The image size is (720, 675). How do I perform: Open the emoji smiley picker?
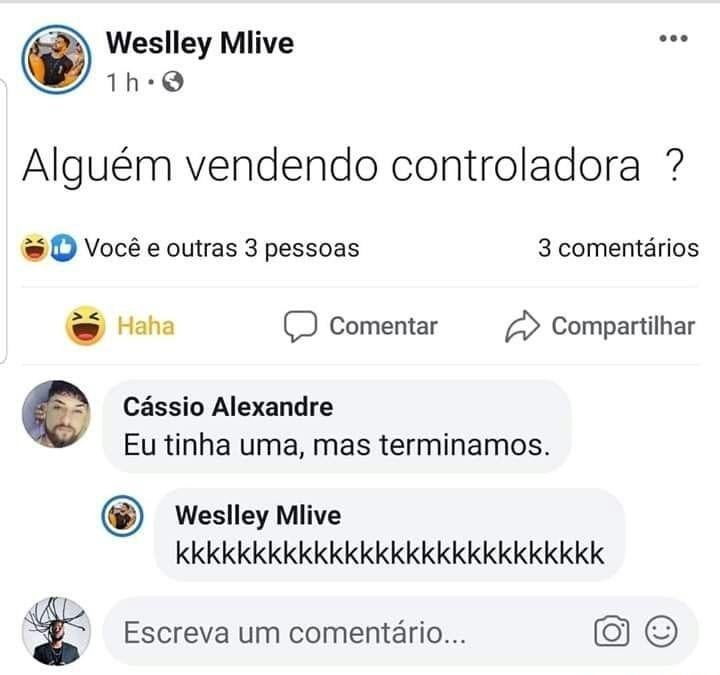pyautogui.click(x=661, y=632)
